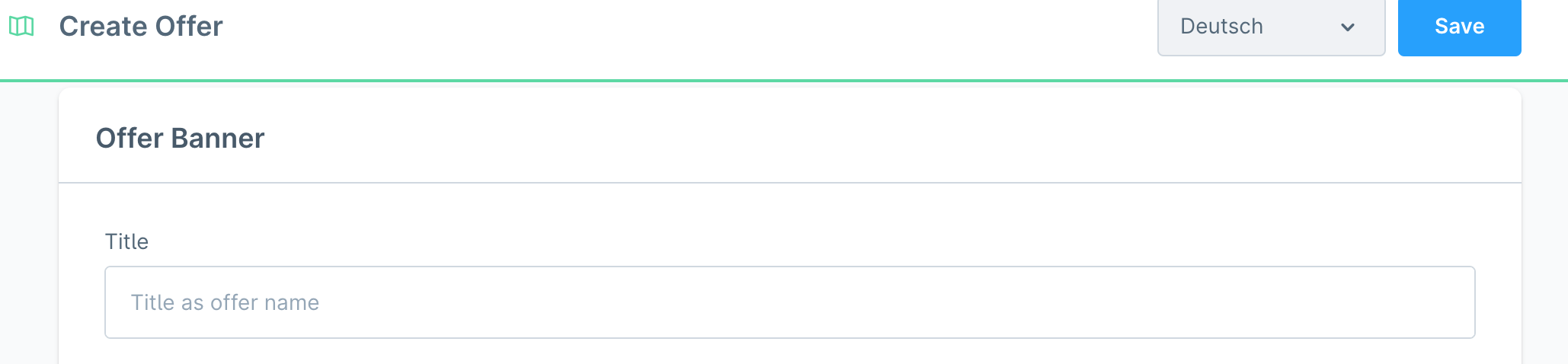
Task: Select the Offer Banner section header
Action: pos(180,139)
